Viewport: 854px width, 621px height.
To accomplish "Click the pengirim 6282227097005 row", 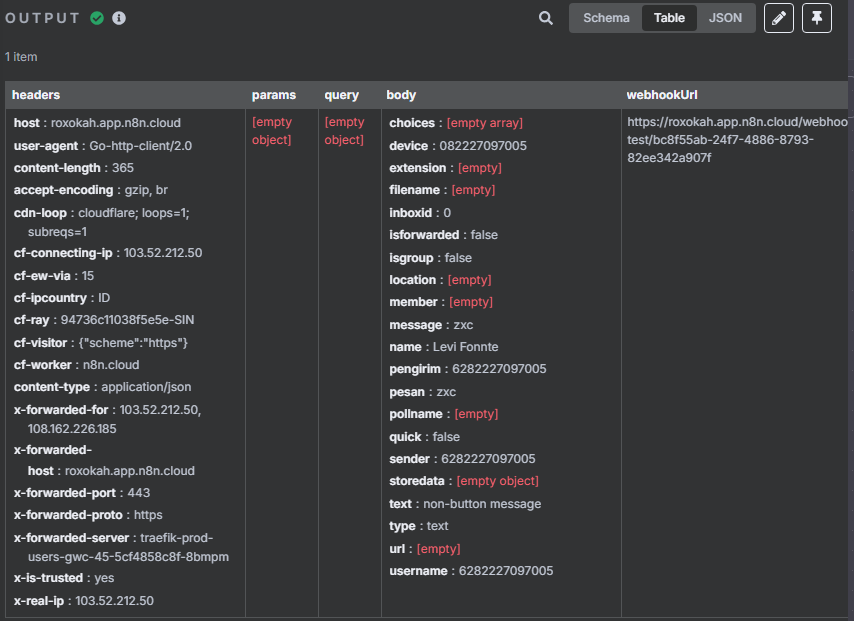I will tap(468, 369).
